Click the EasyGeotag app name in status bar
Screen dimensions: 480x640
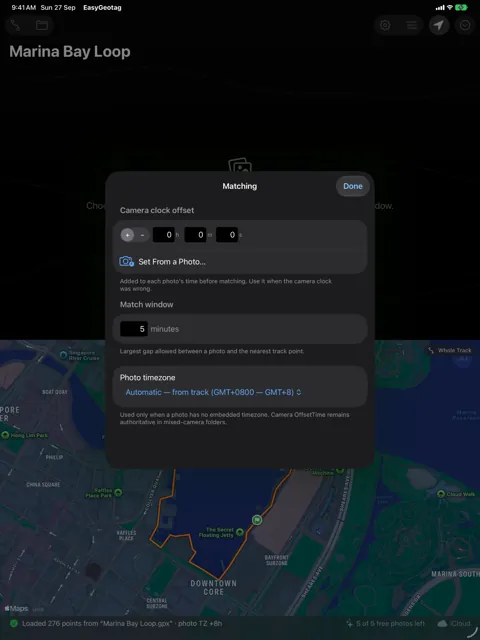point(102,7)
